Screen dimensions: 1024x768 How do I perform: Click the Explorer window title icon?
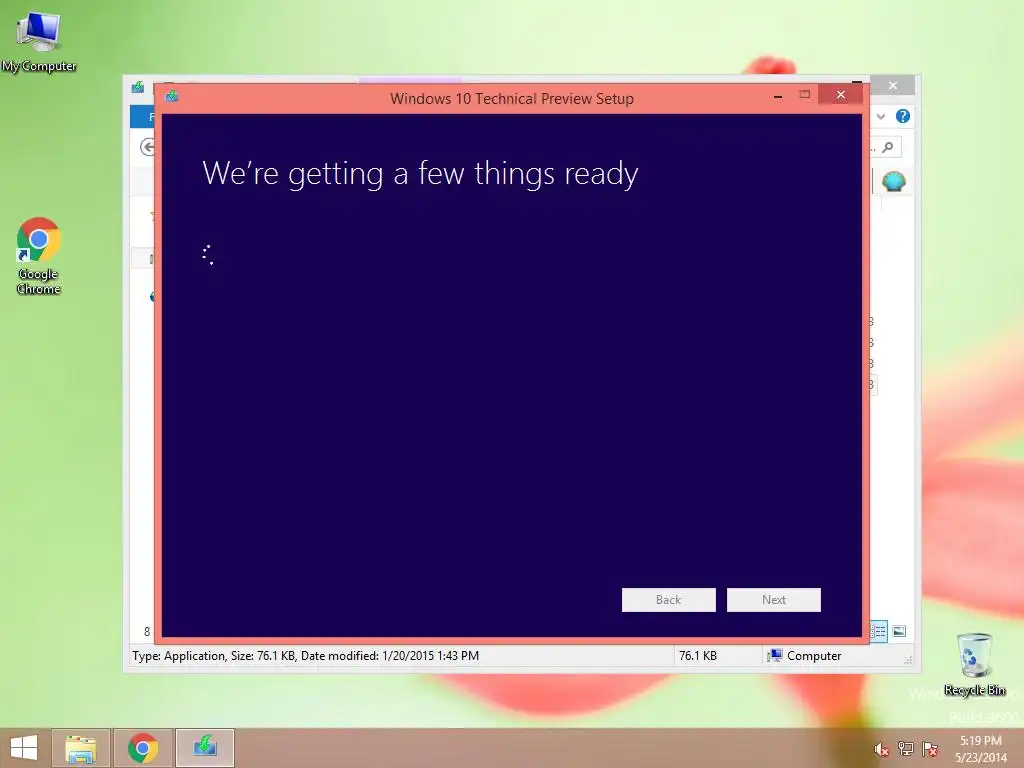[x=138, y=87]
